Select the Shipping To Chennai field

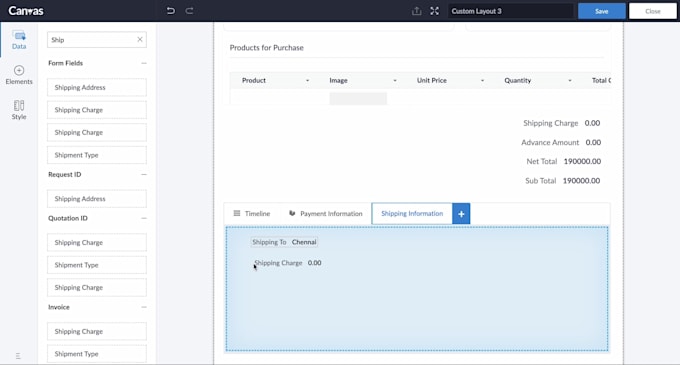284,242
